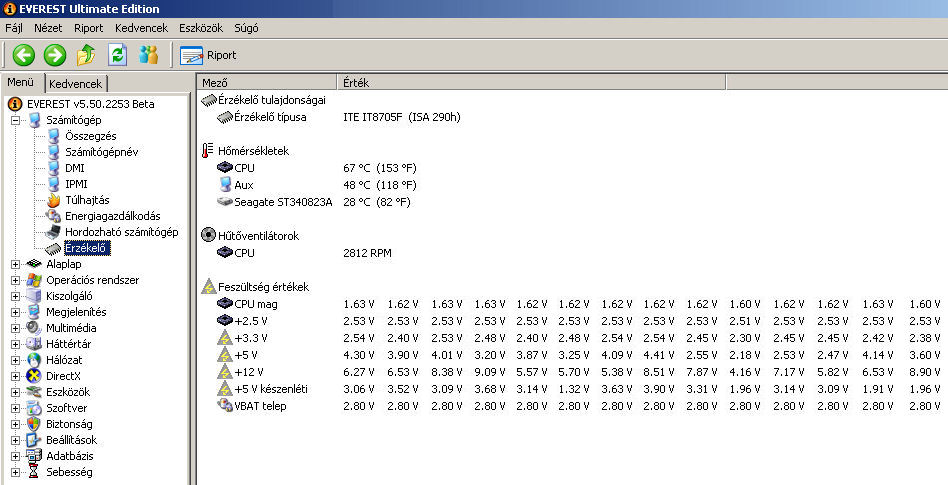Expand the Háttértár tree node
The height and width of the screenshot is (485, 948).
pos(15,344)
